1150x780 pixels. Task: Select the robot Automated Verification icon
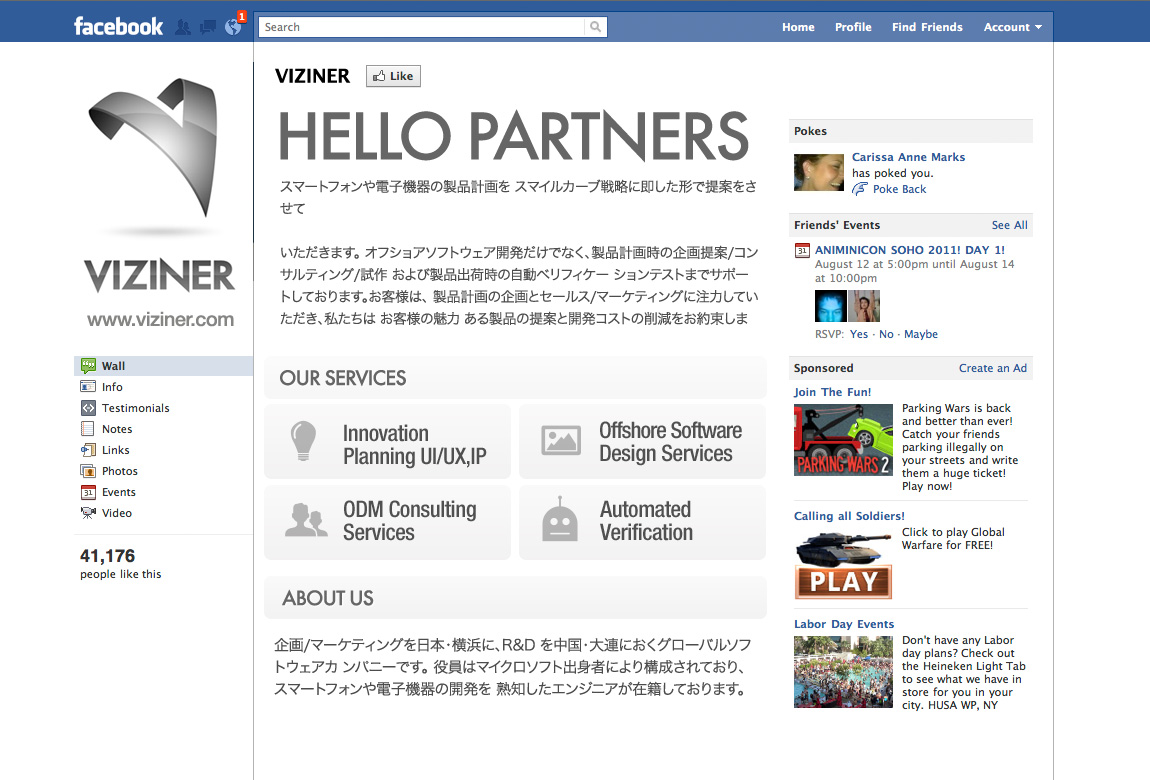pos(560,519)
